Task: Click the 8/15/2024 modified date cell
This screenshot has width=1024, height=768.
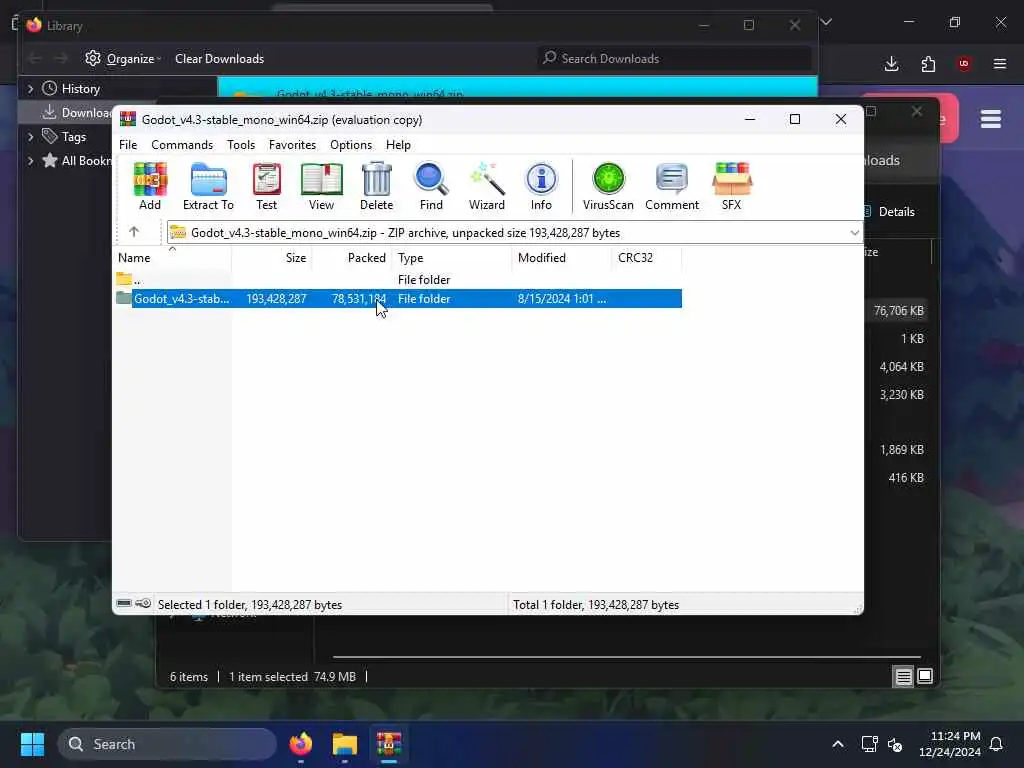Action: [x=562, y=298]
